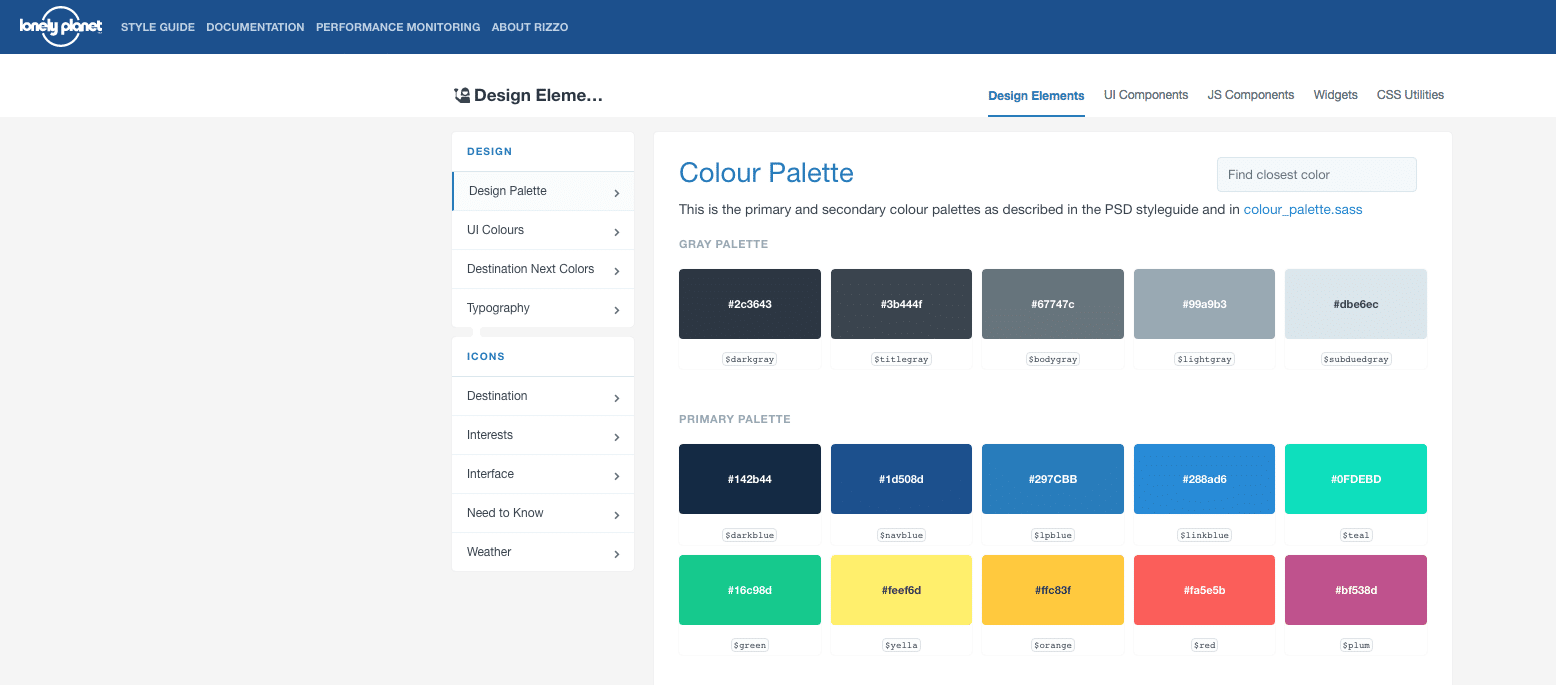Open the Style Guide menu item
The image size is (1556, 685).
(158, 27)
